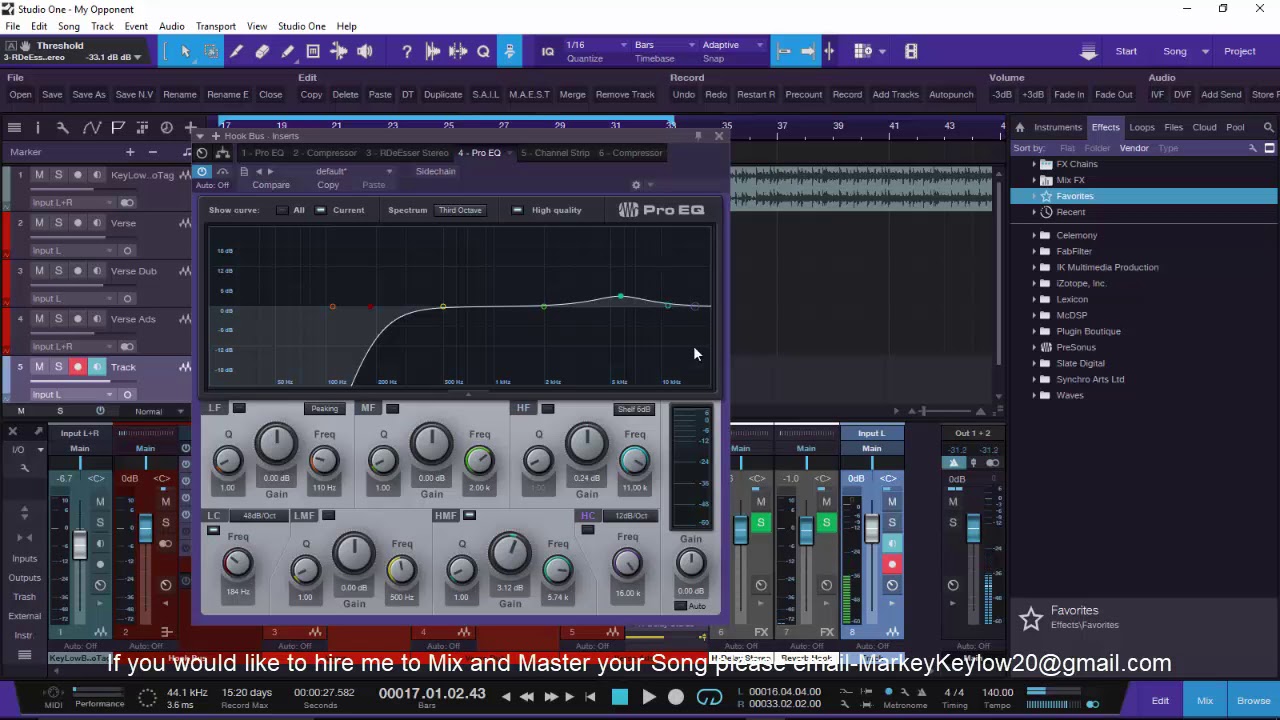
Task: Open the Third Octave spectrum dropdown
Action: tap(459, 210)
